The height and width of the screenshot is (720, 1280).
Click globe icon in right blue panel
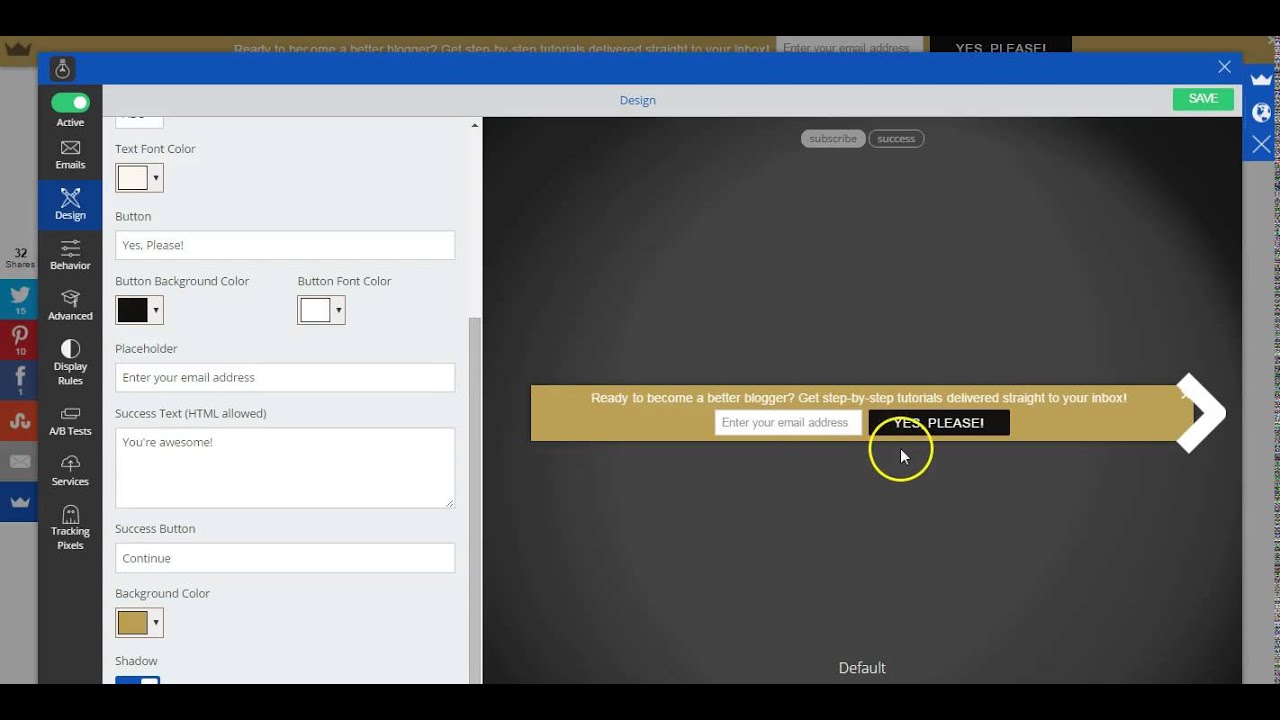tap(1261, 112)
